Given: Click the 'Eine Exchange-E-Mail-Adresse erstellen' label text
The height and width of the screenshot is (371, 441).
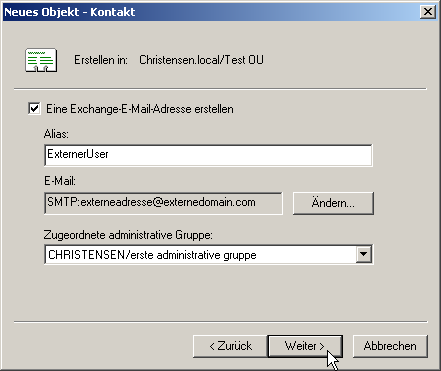Looking at the screenshot, I should [140, 109].
